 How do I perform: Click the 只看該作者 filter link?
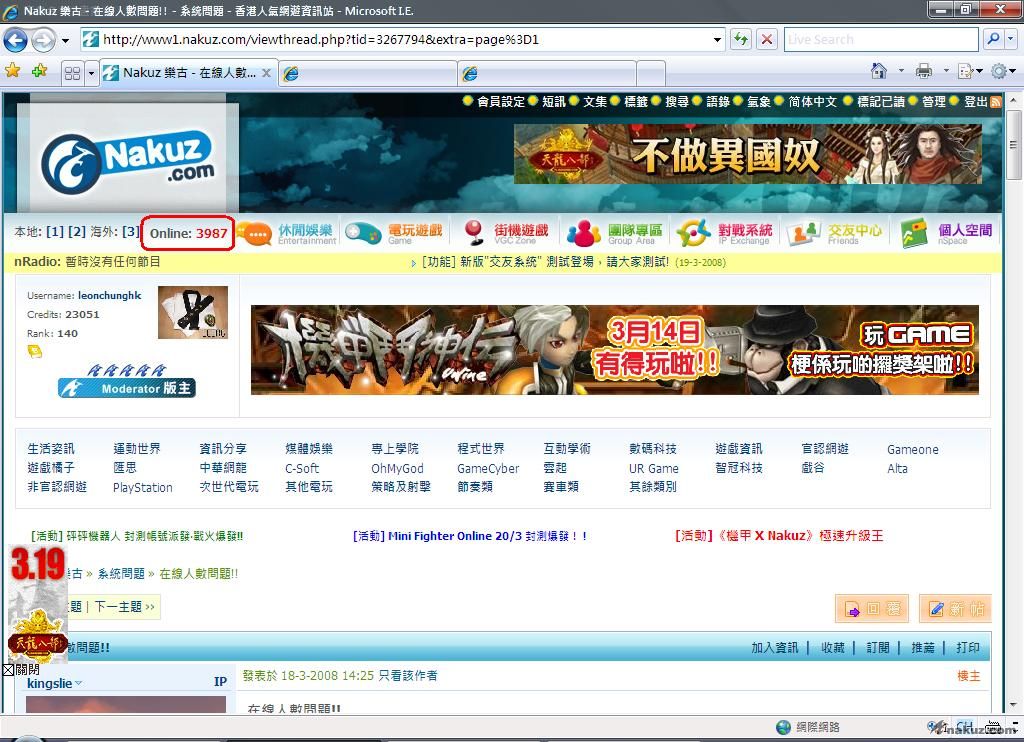pos(408,675)
